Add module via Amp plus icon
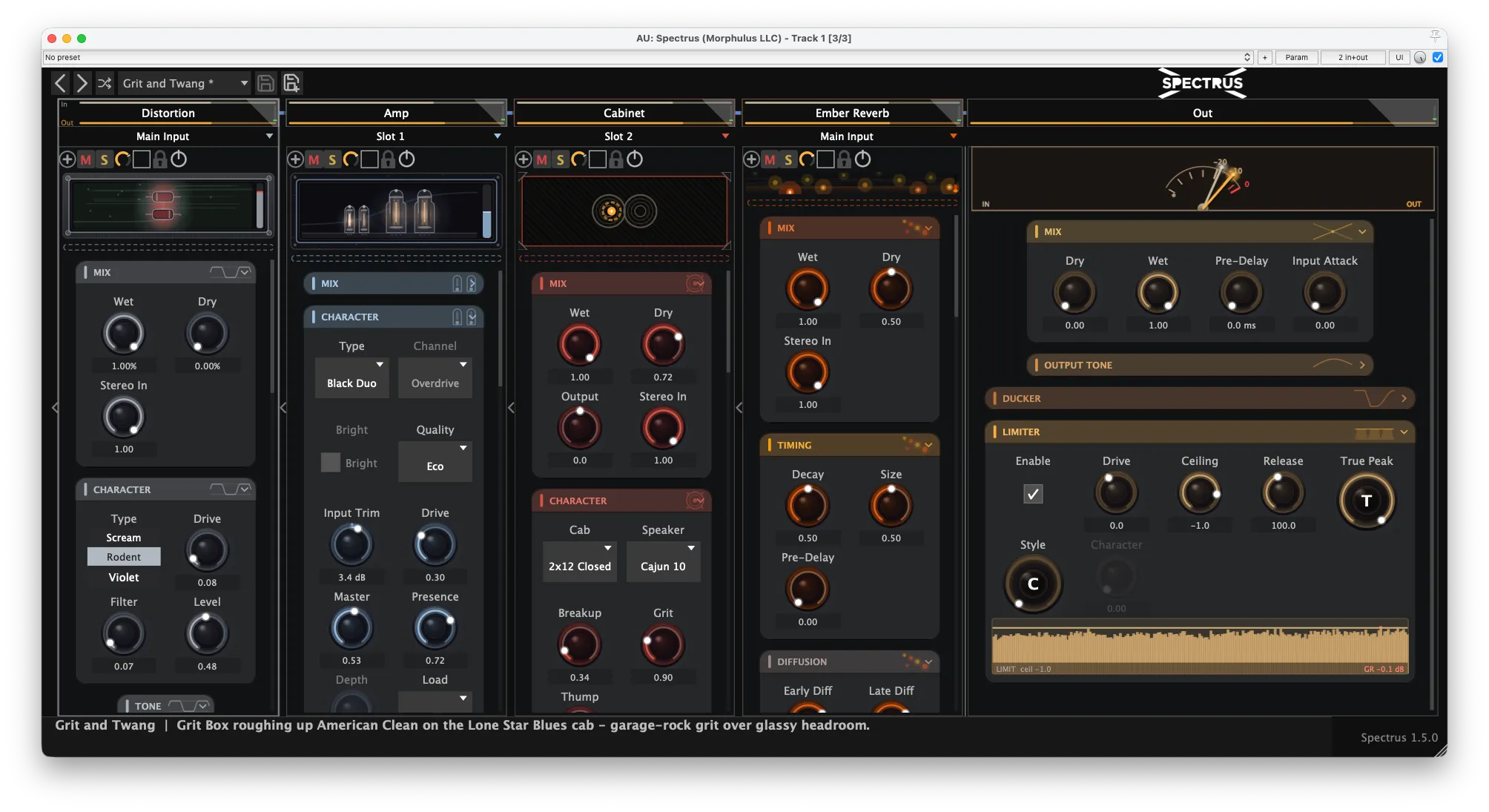 tap(295, 159)
